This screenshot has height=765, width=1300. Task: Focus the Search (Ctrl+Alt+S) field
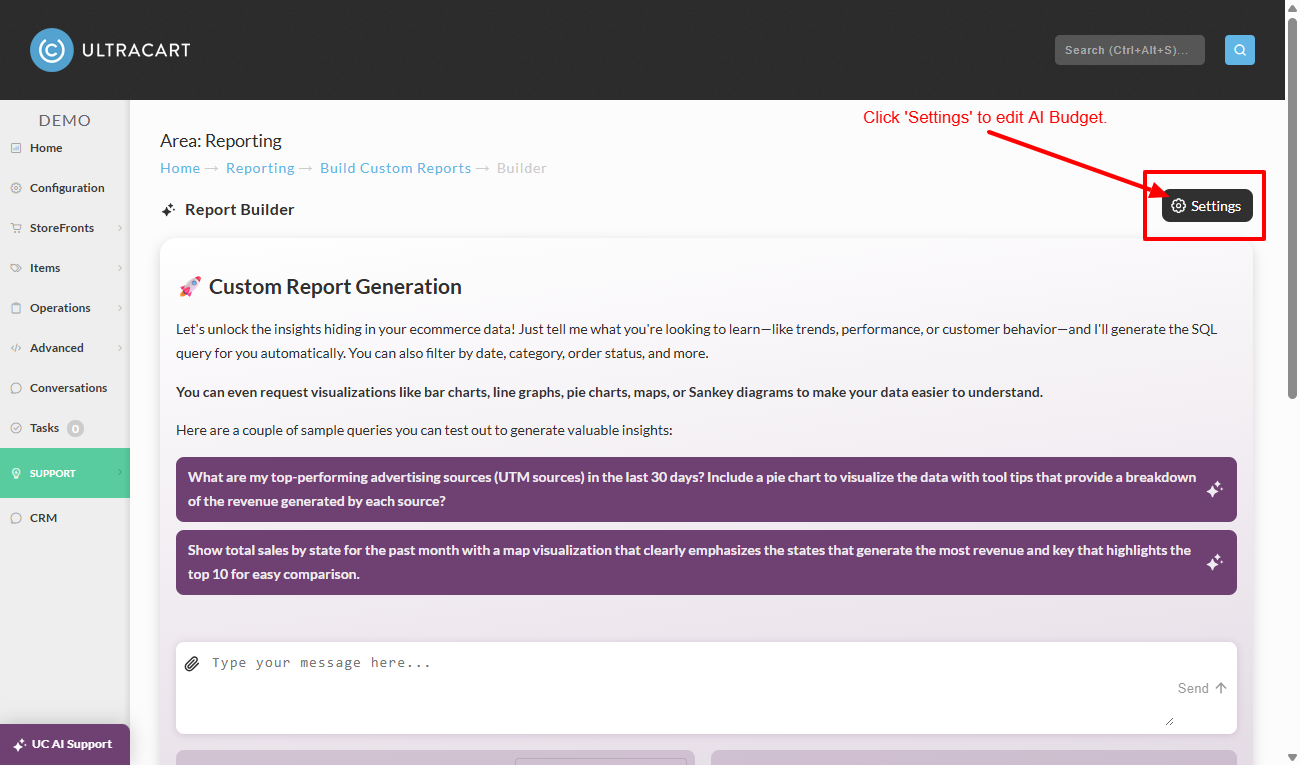click(x=1130, y=50)
